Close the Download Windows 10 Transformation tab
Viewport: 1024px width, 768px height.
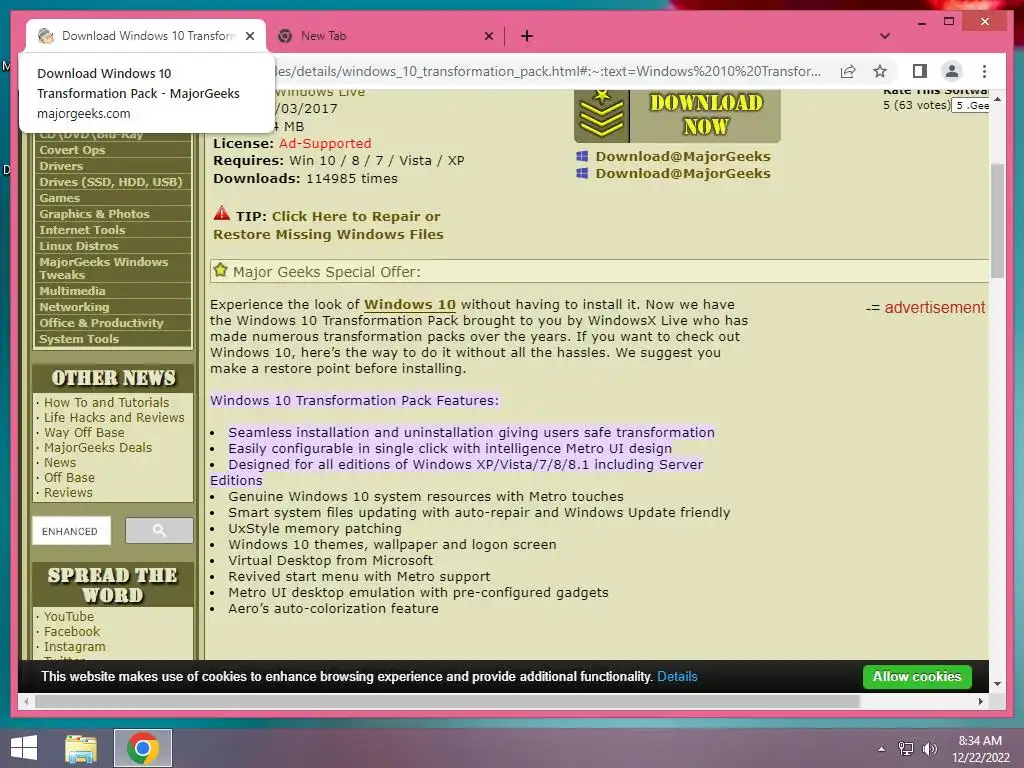click(x=250, y=36)
